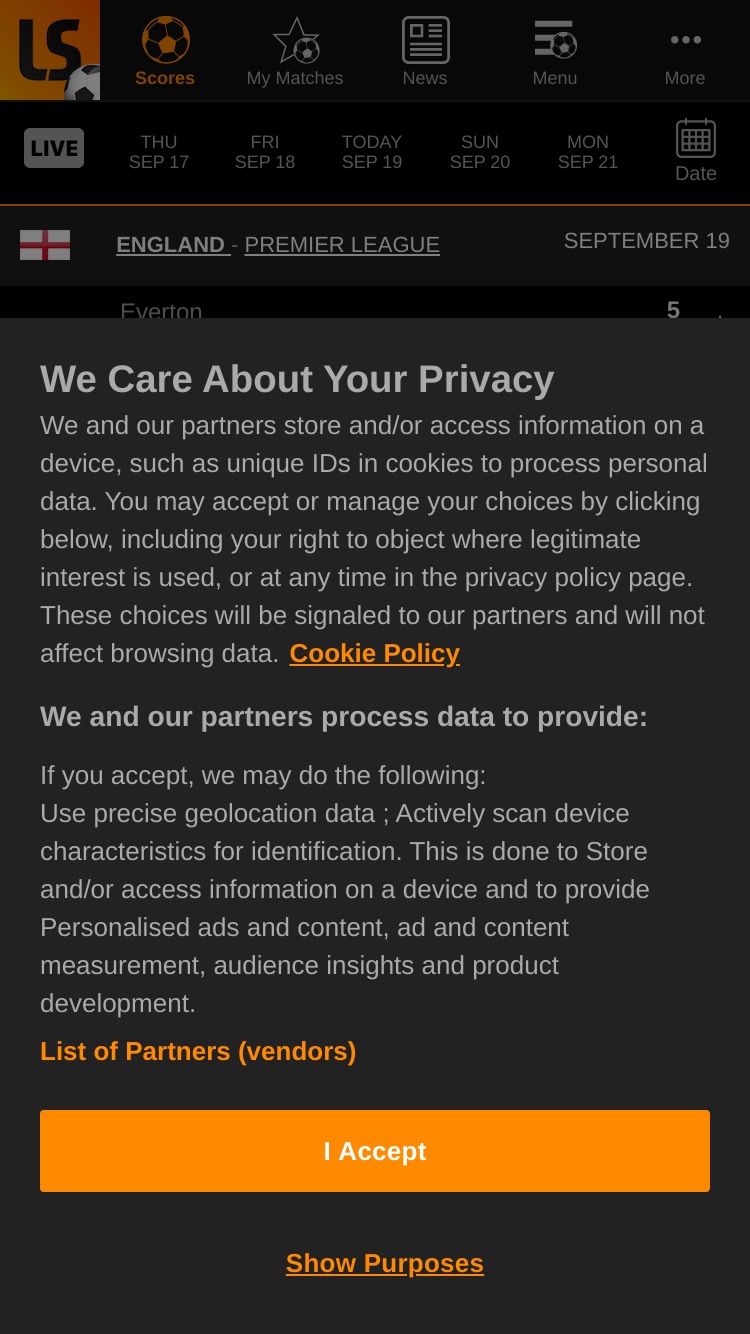The width and height of the screenshot is (750, 1334).
Task: Expand Show Purposes options
Action: 385,1263
